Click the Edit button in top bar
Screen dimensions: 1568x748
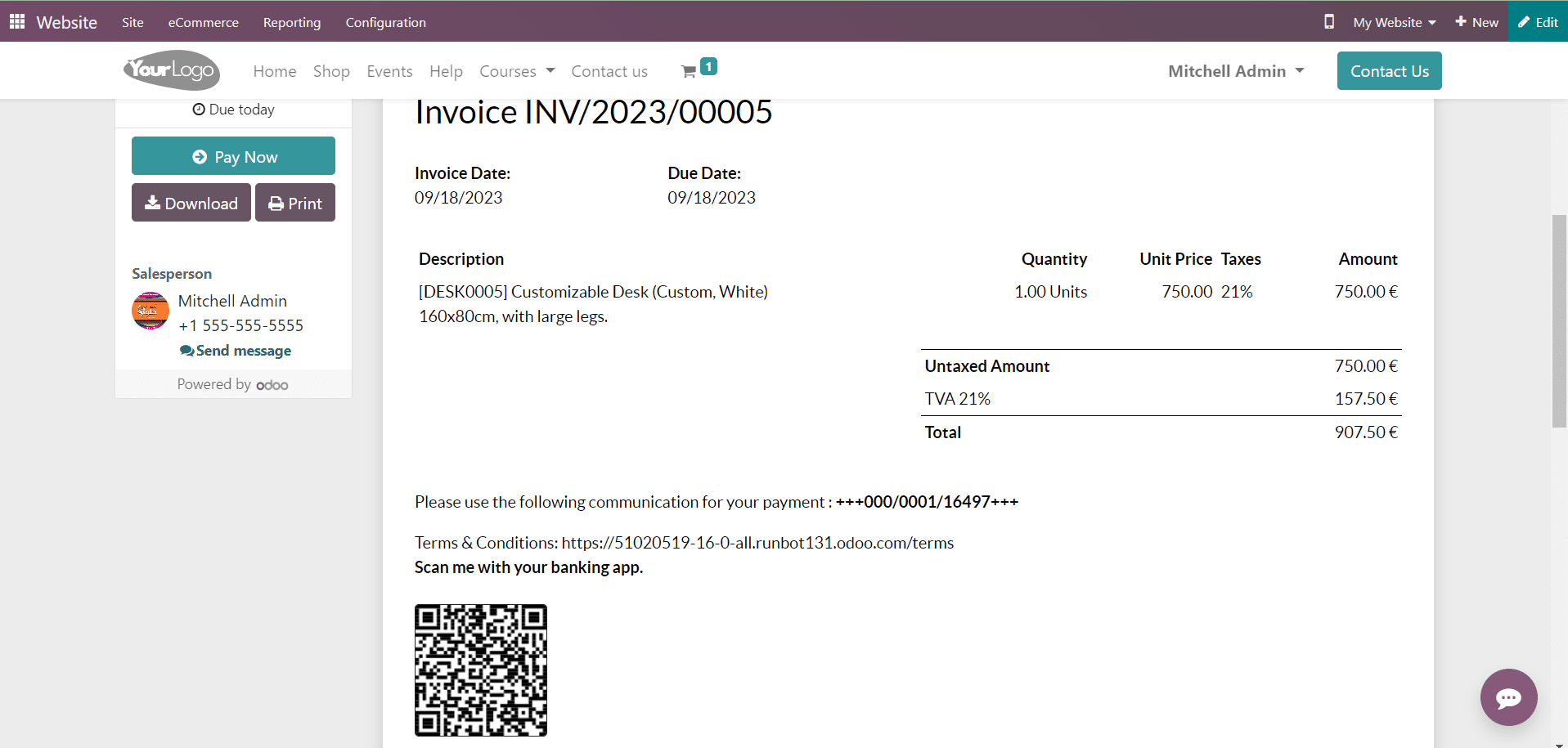(x=1538, y=22)
